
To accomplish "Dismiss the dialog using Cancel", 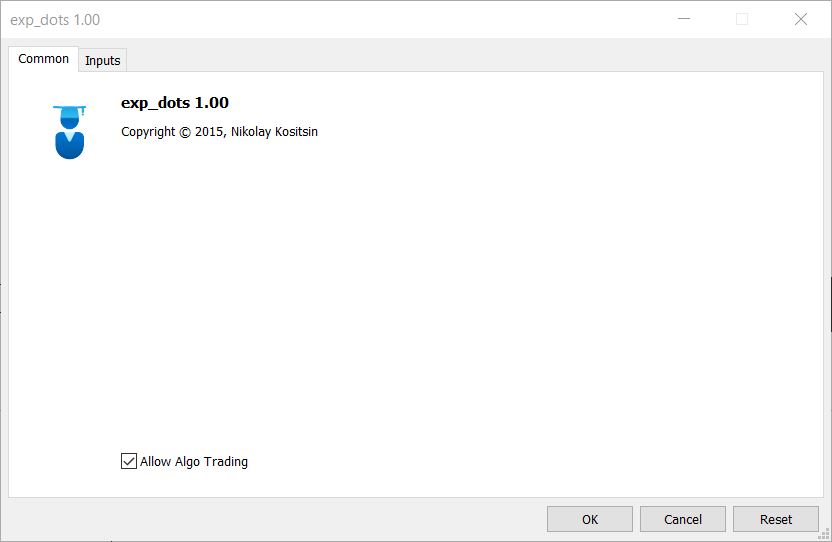I will [682, 519].
